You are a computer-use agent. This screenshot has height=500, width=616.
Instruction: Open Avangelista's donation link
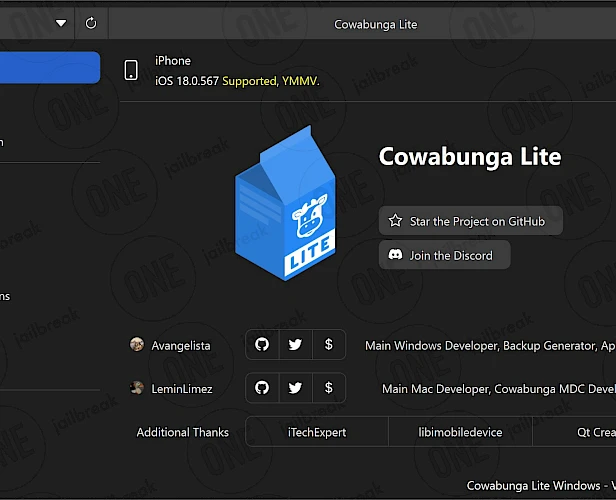pyautogui.click(x=329, y=344)
